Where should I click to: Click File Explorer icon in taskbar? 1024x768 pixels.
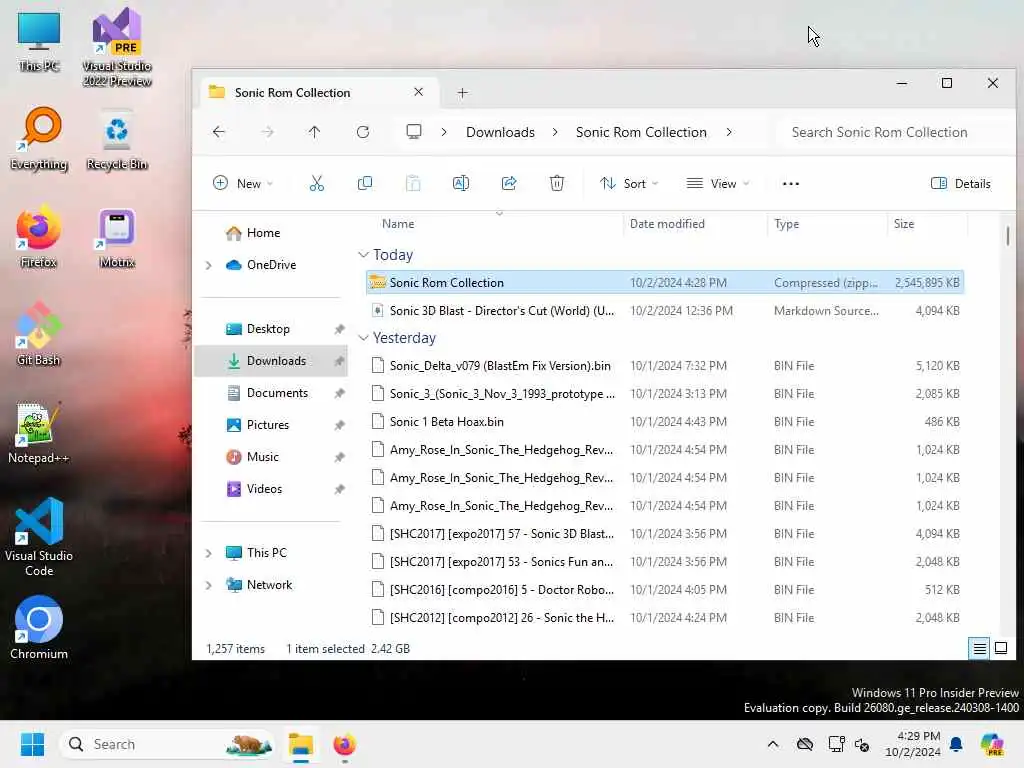click(x=301, y=744)
